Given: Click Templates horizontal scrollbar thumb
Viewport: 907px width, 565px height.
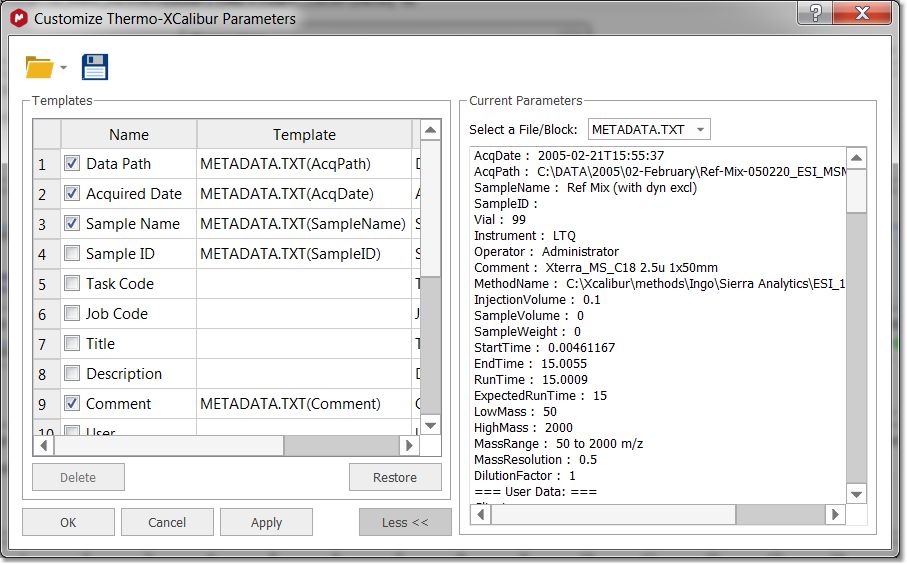Looking at the screenshot, I should pos(168,445).
